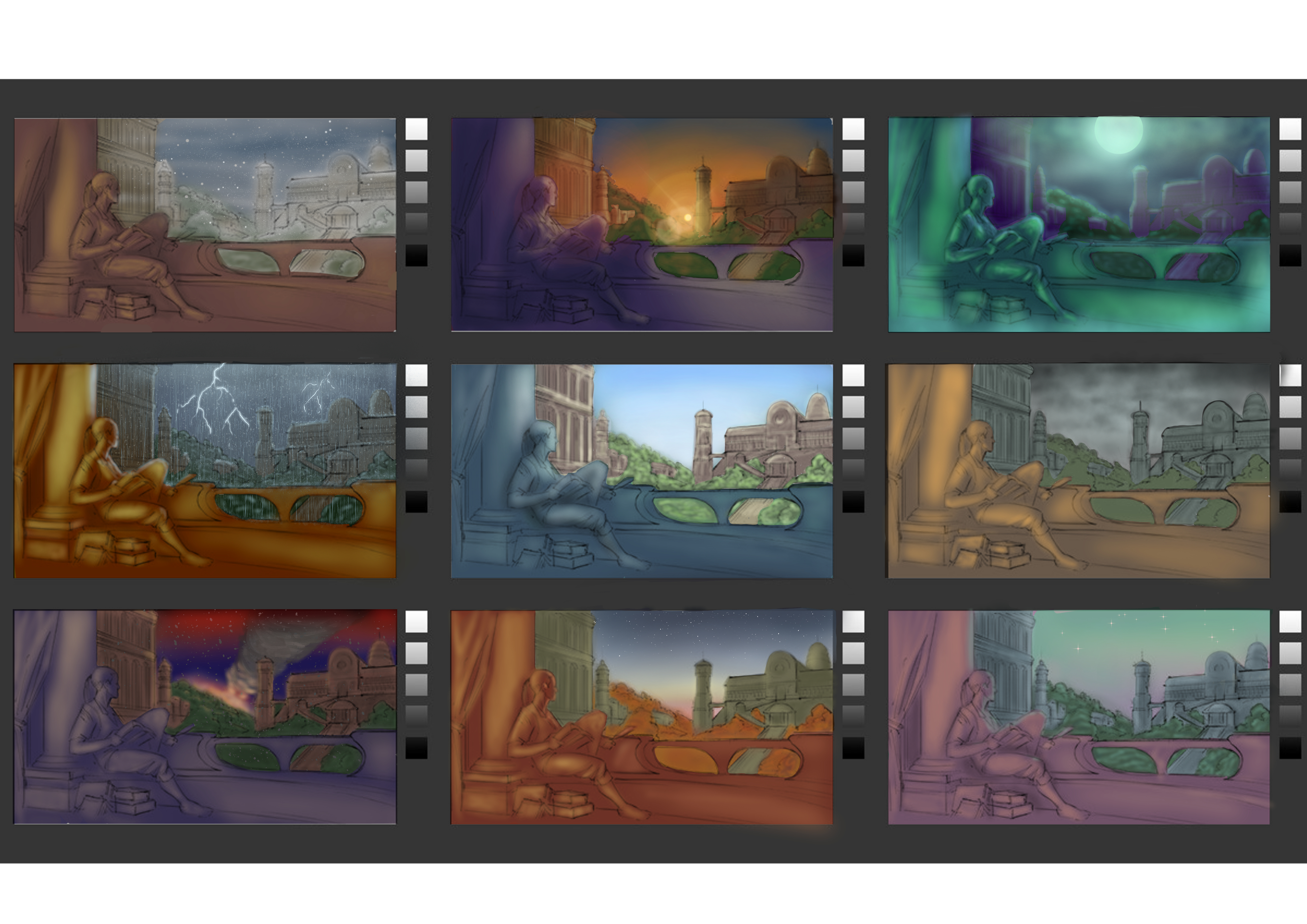
Task: Click the blue daytime sky thumbnail
Action: click(642, 471)
